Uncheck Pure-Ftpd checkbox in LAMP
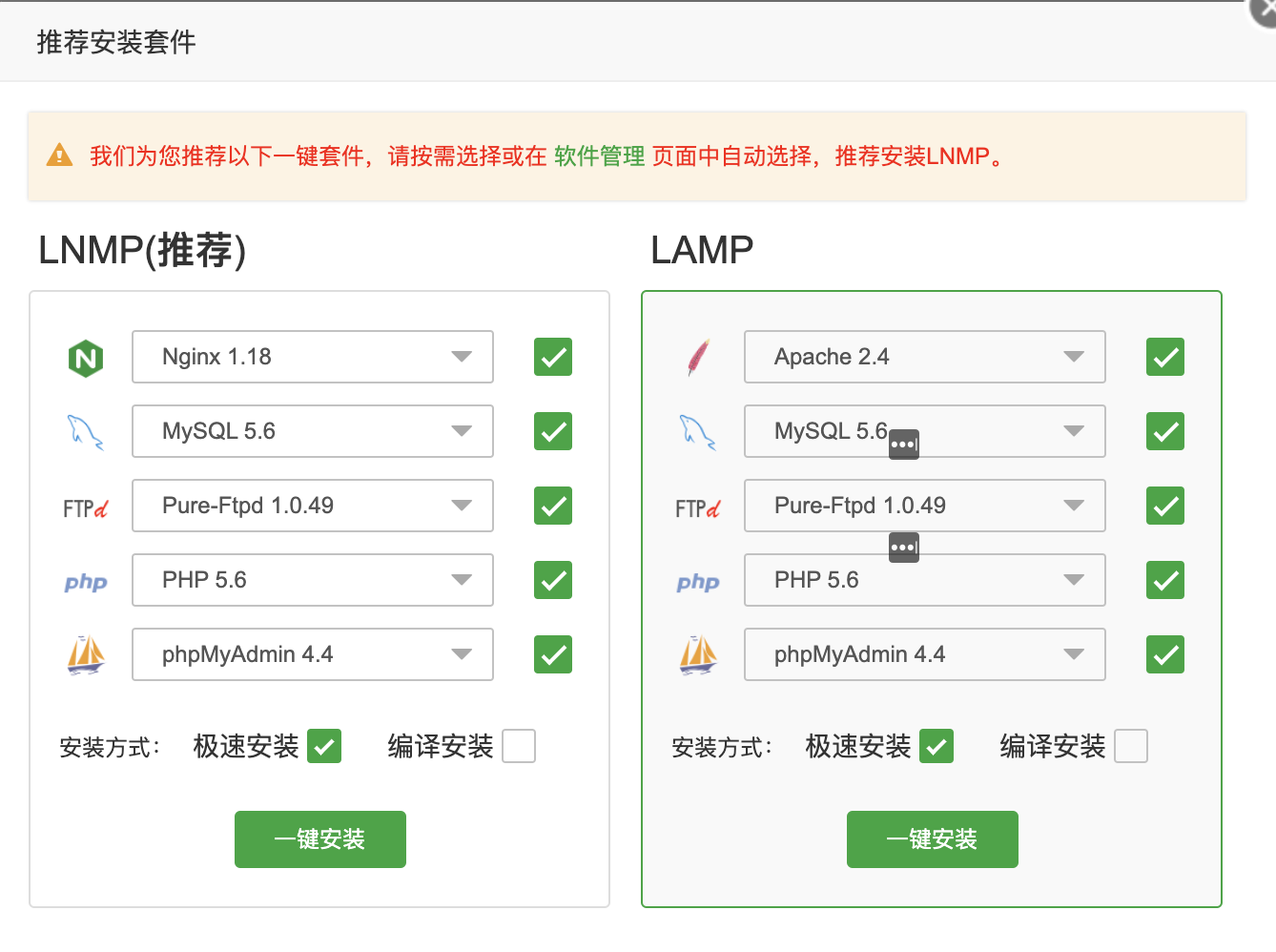Screen dimensions: 1276x952 (x=1165, y=506)
